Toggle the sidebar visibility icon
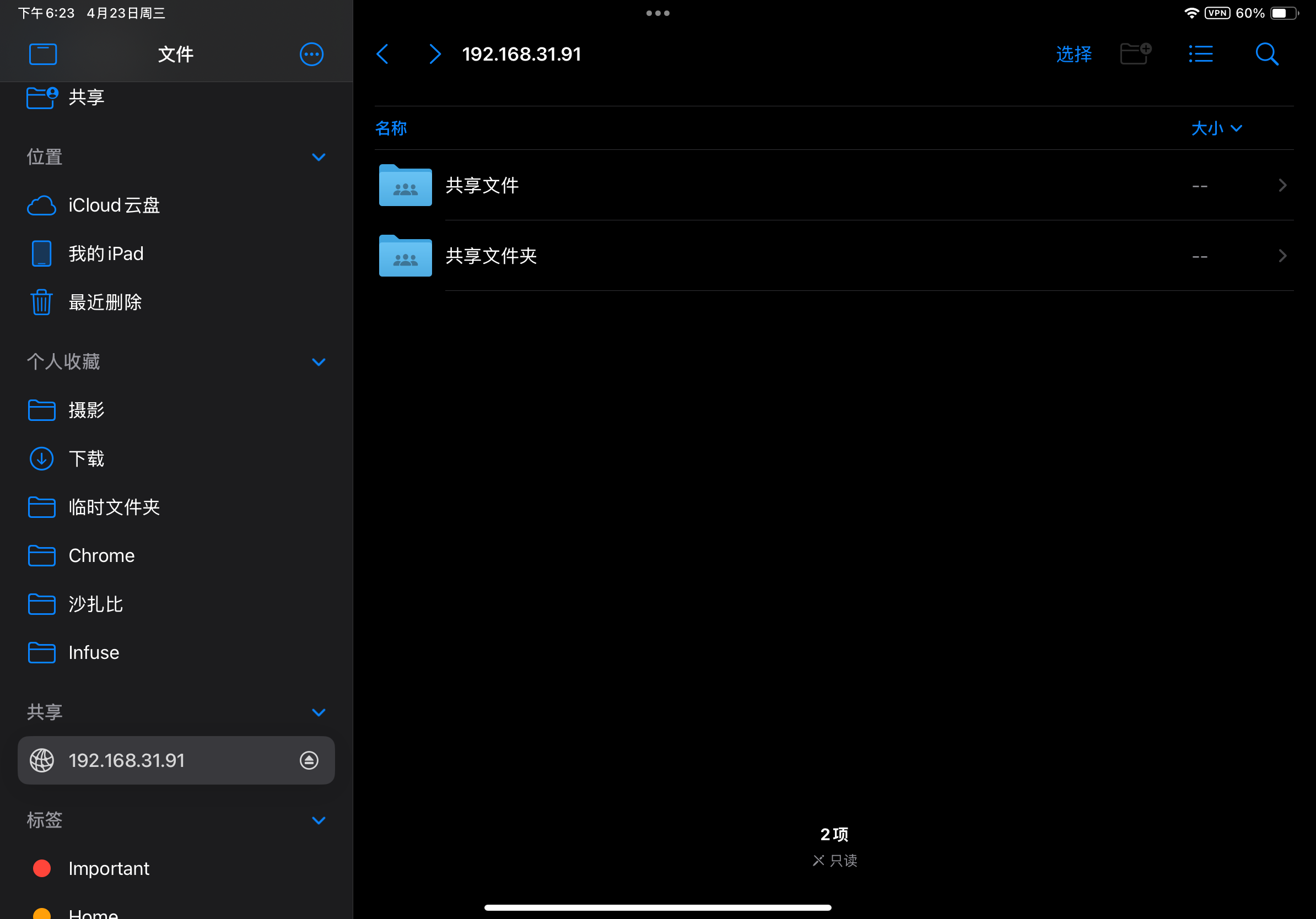This screenshot has height=919, width=1316. 43,55
